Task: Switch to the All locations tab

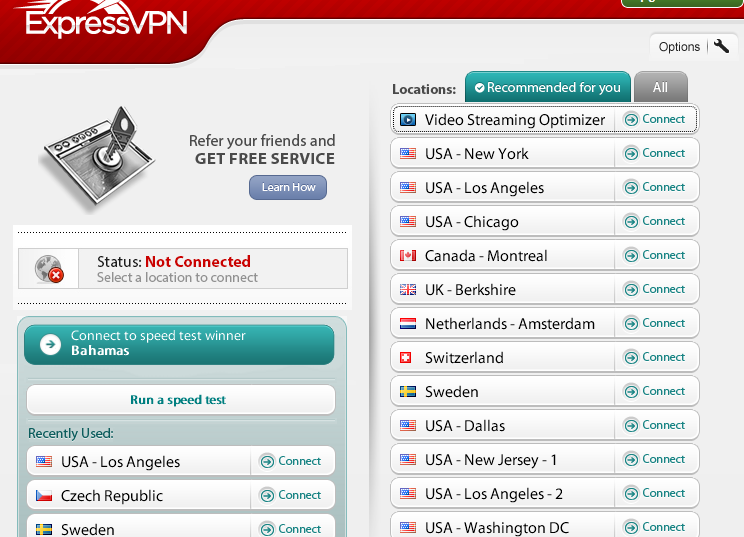Action: click(x=660, y=87)
